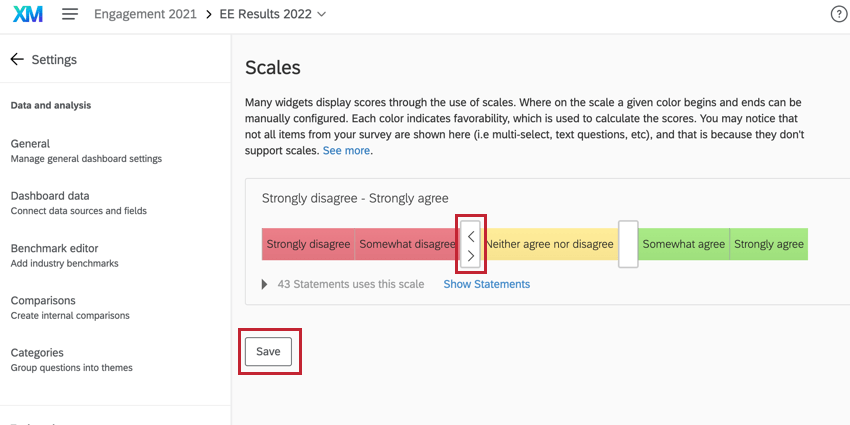
Task: Go to the Comparisons settings
Action: click(x=43, y=300)
